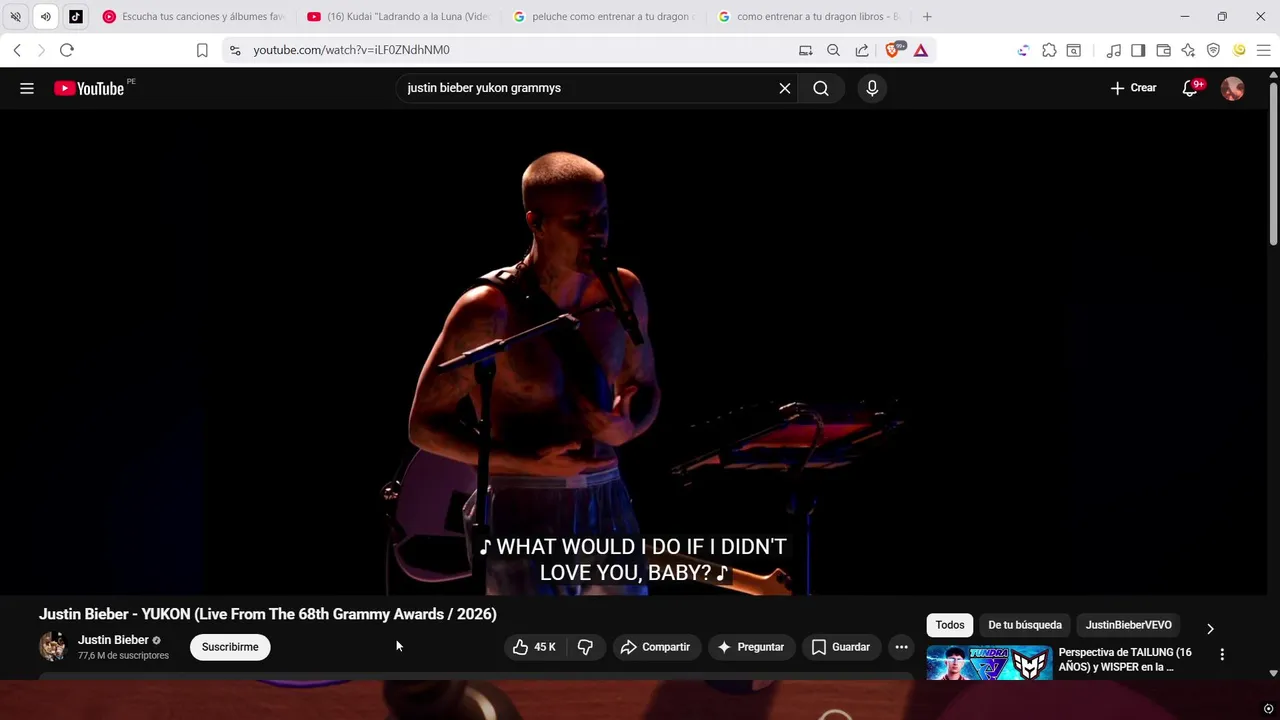The image size is (1280, 720).
Task: Save video with Guardar button
Action: [841, 647]
